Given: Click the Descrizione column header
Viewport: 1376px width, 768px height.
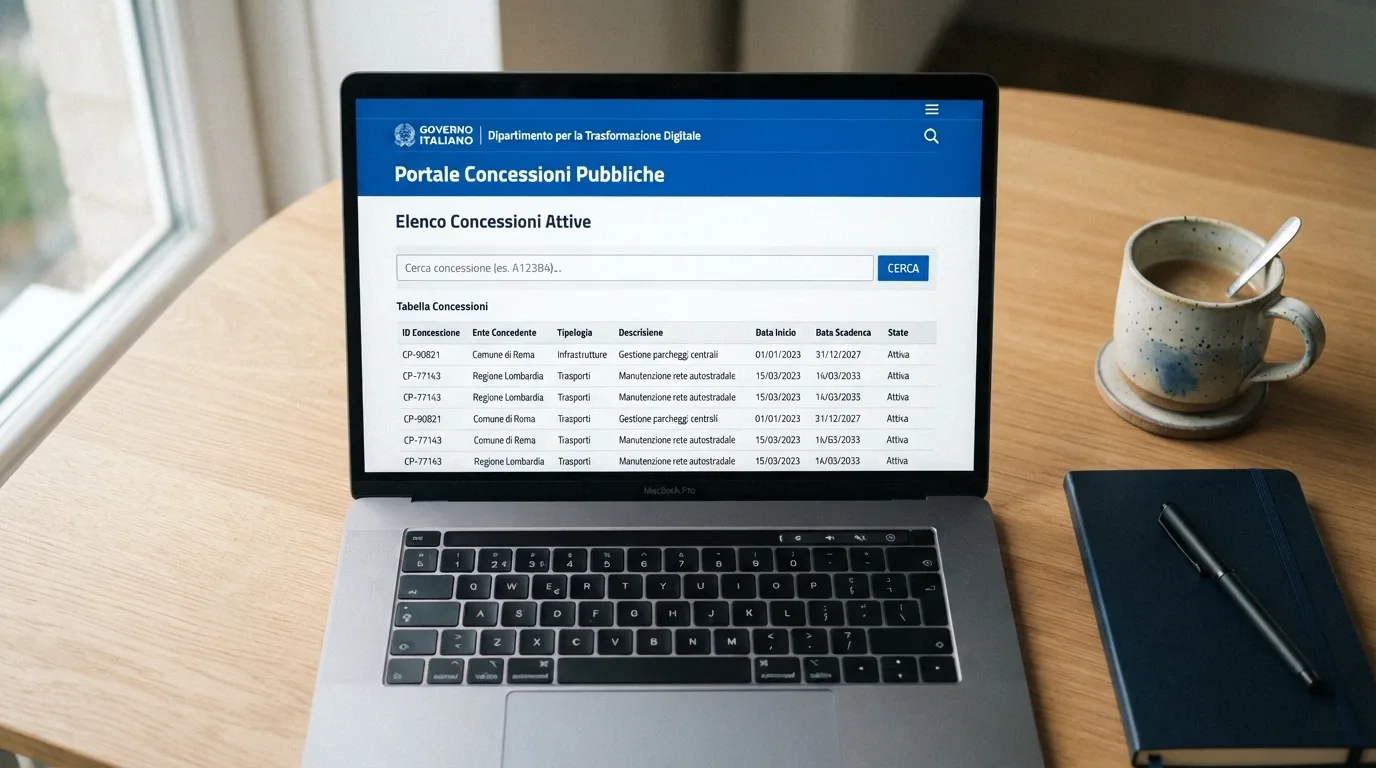Looking at the screenshot, I should (x=641, y=333).
